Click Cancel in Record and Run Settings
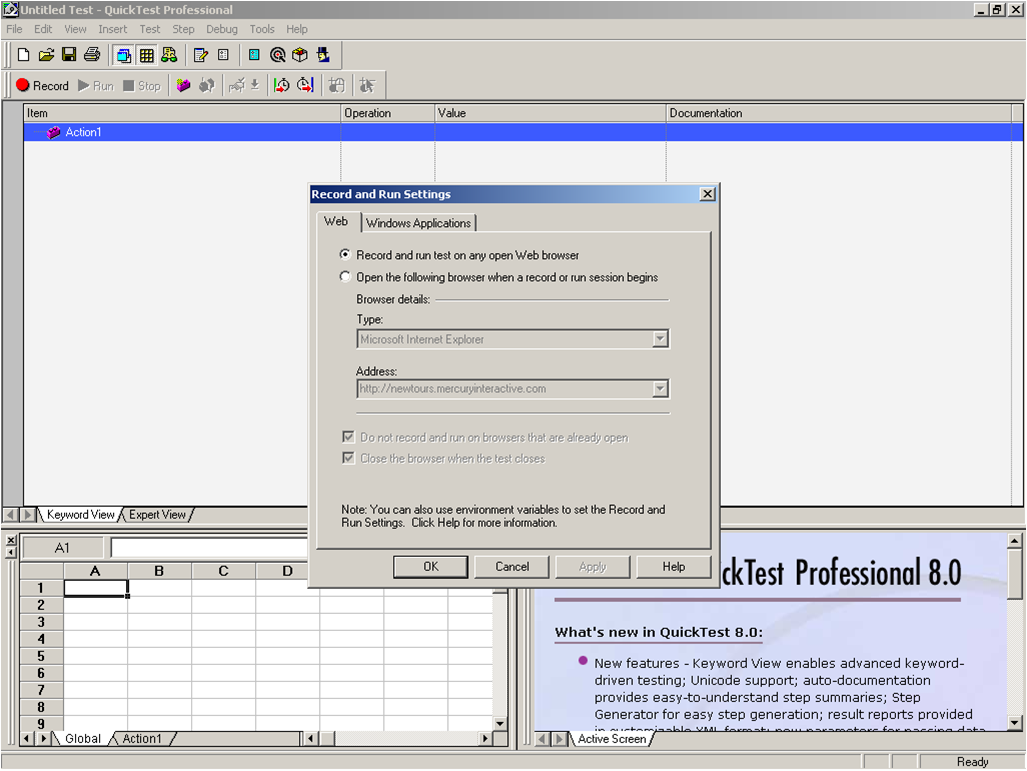The width and height of the screenshot is (1027, 771). [x=512, y=567]
